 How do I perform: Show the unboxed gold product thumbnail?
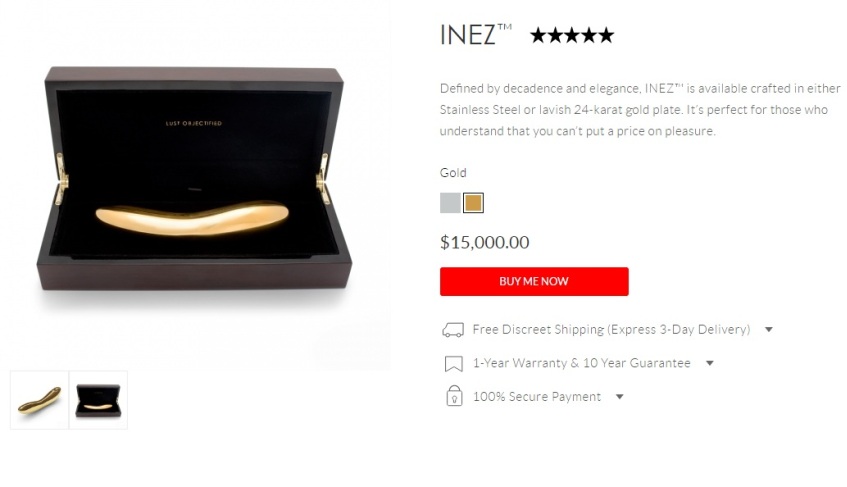[39, 400]
